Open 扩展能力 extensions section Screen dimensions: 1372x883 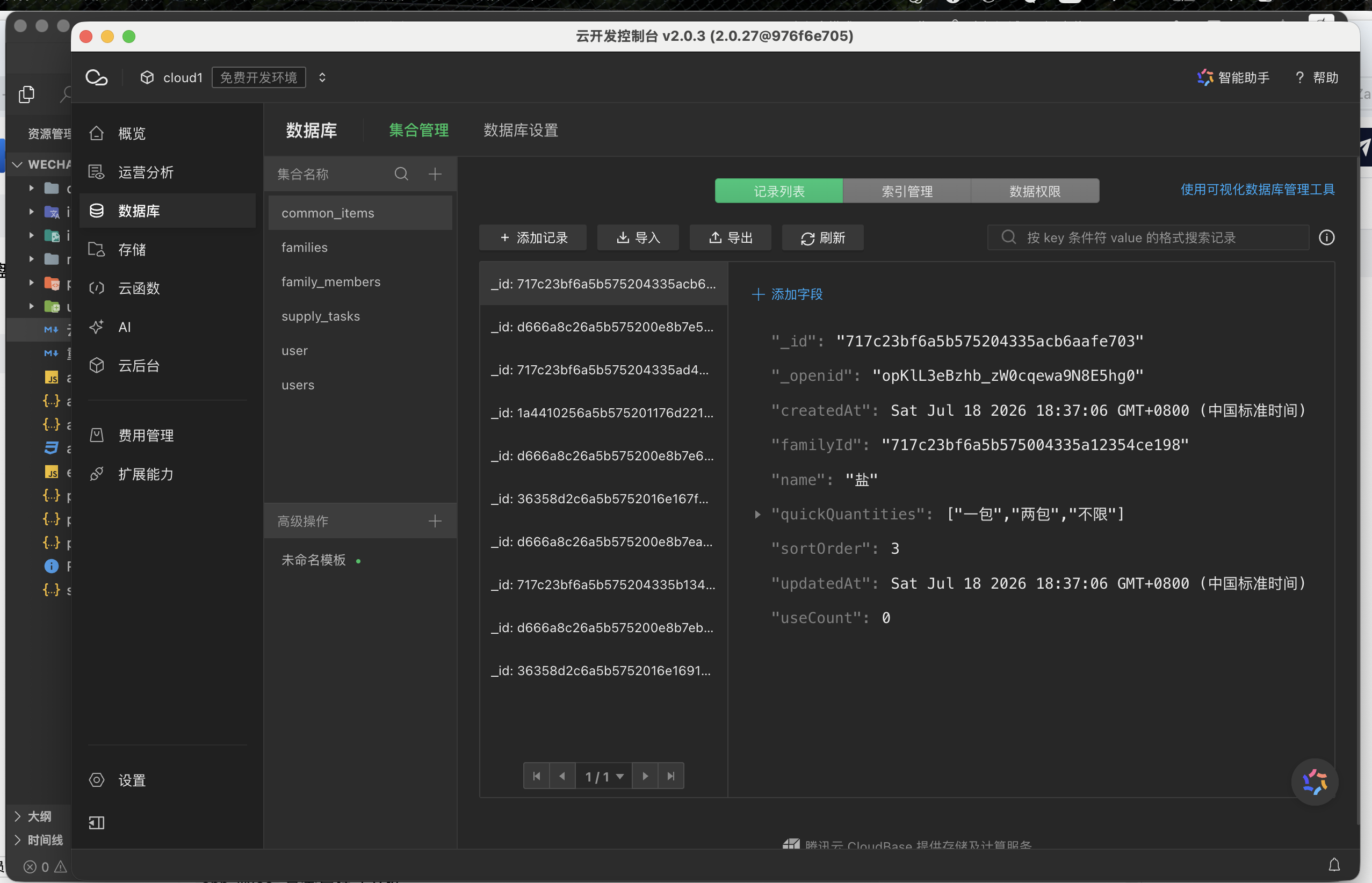[x=168, y=474]
